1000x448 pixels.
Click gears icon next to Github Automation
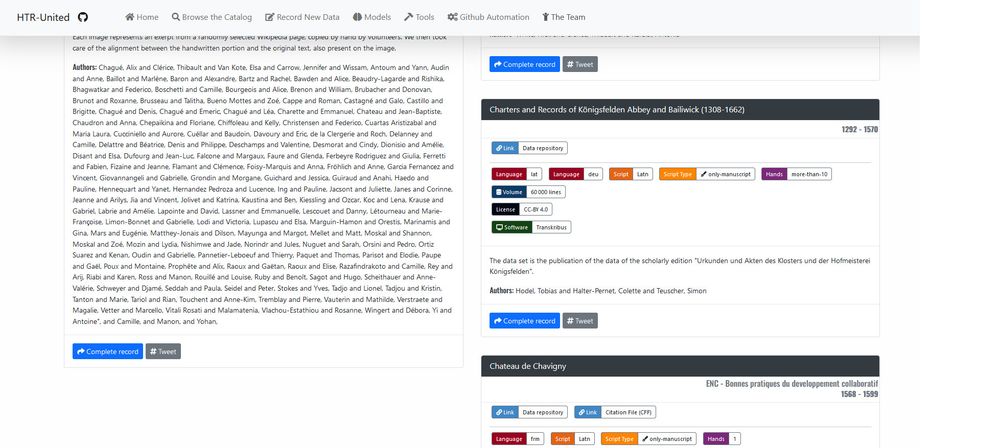(452, 17)
